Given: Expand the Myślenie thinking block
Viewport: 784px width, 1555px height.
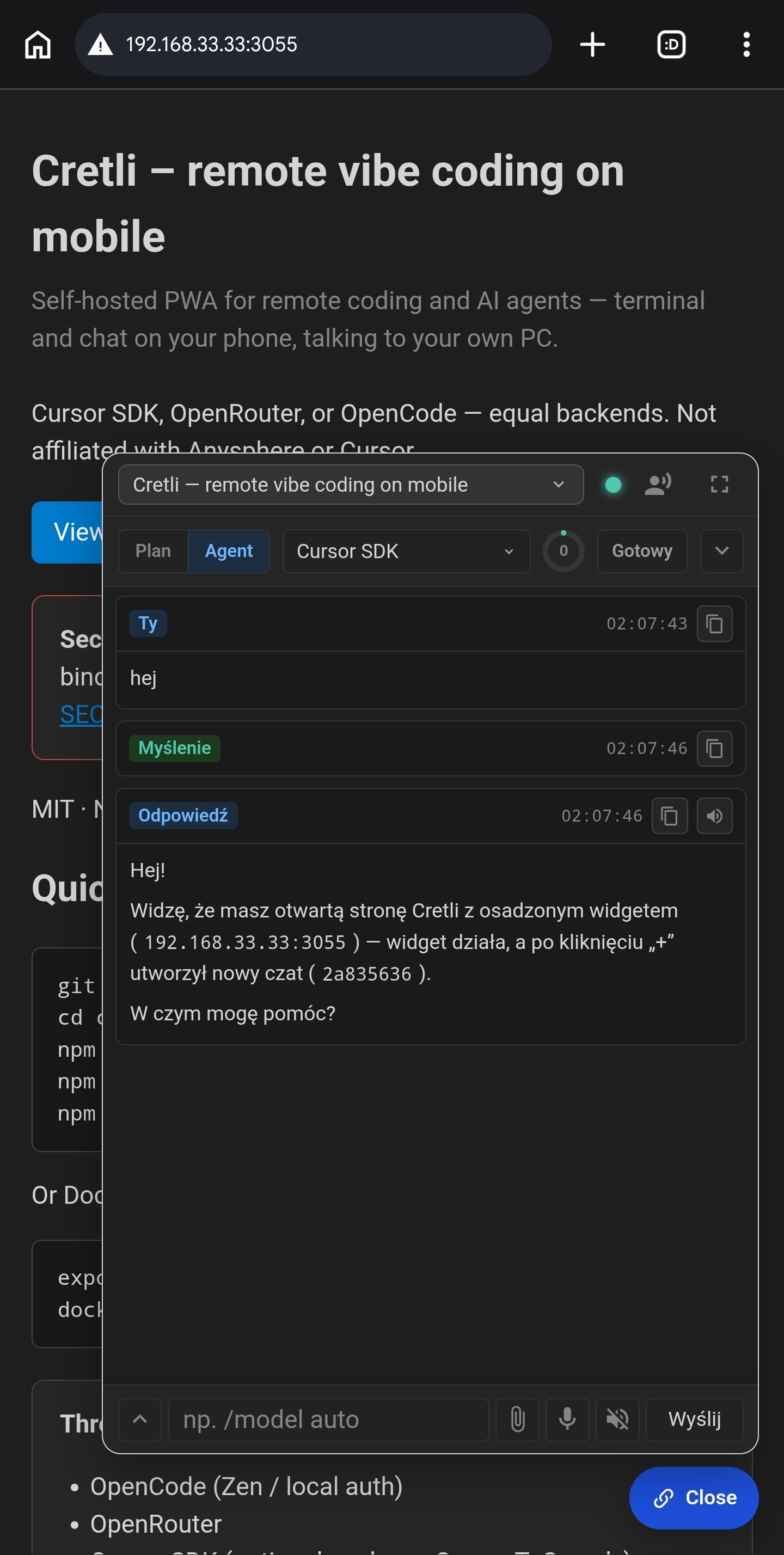Looking at the screenshot, I should [430, 749].
